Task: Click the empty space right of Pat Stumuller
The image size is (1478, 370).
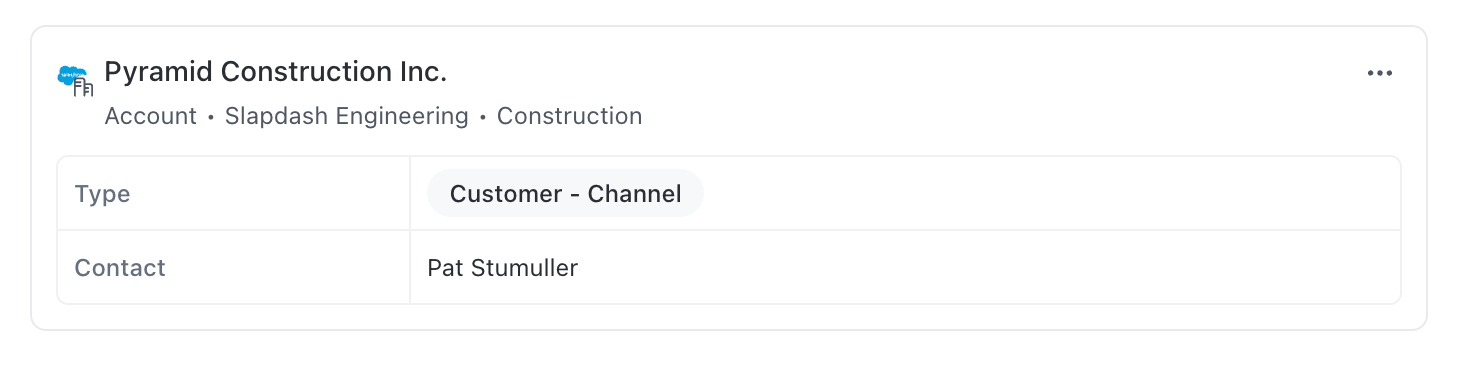Action: pyautogui.click(x=990, y=268)
